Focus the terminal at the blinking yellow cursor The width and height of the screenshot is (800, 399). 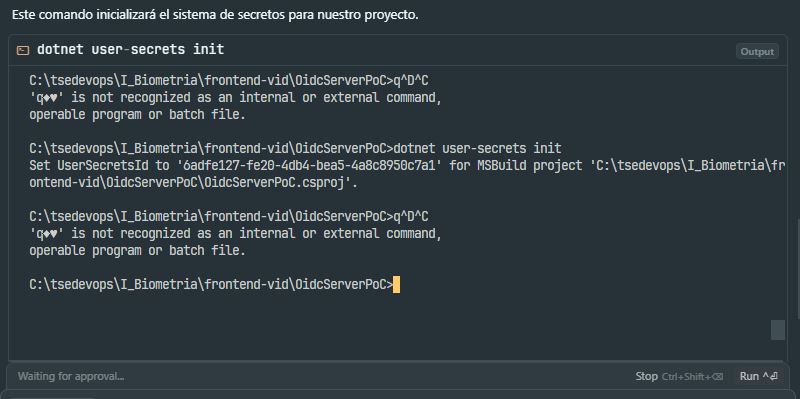[x=396, y=285]
